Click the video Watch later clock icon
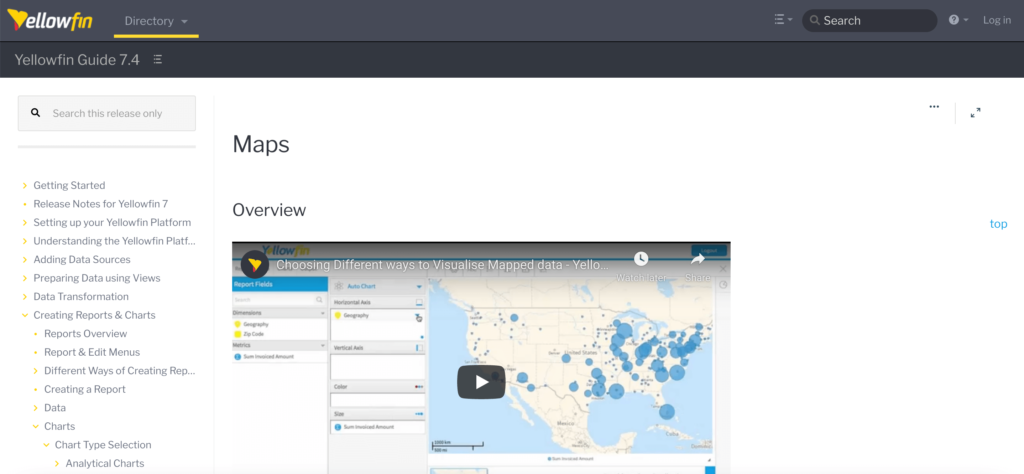This screenshot has height=474, width=1024. (x=641, y=259)
